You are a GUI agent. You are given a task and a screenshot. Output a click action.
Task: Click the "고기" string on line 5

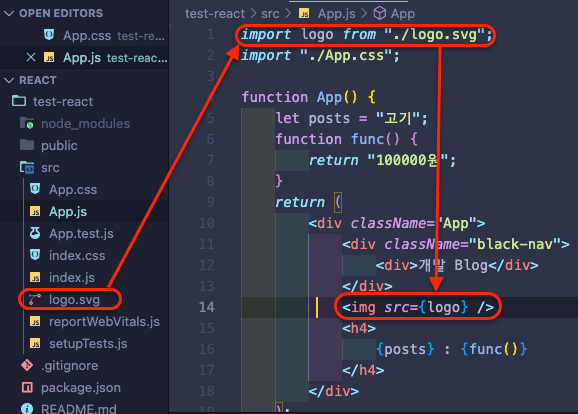coord(398,118)
